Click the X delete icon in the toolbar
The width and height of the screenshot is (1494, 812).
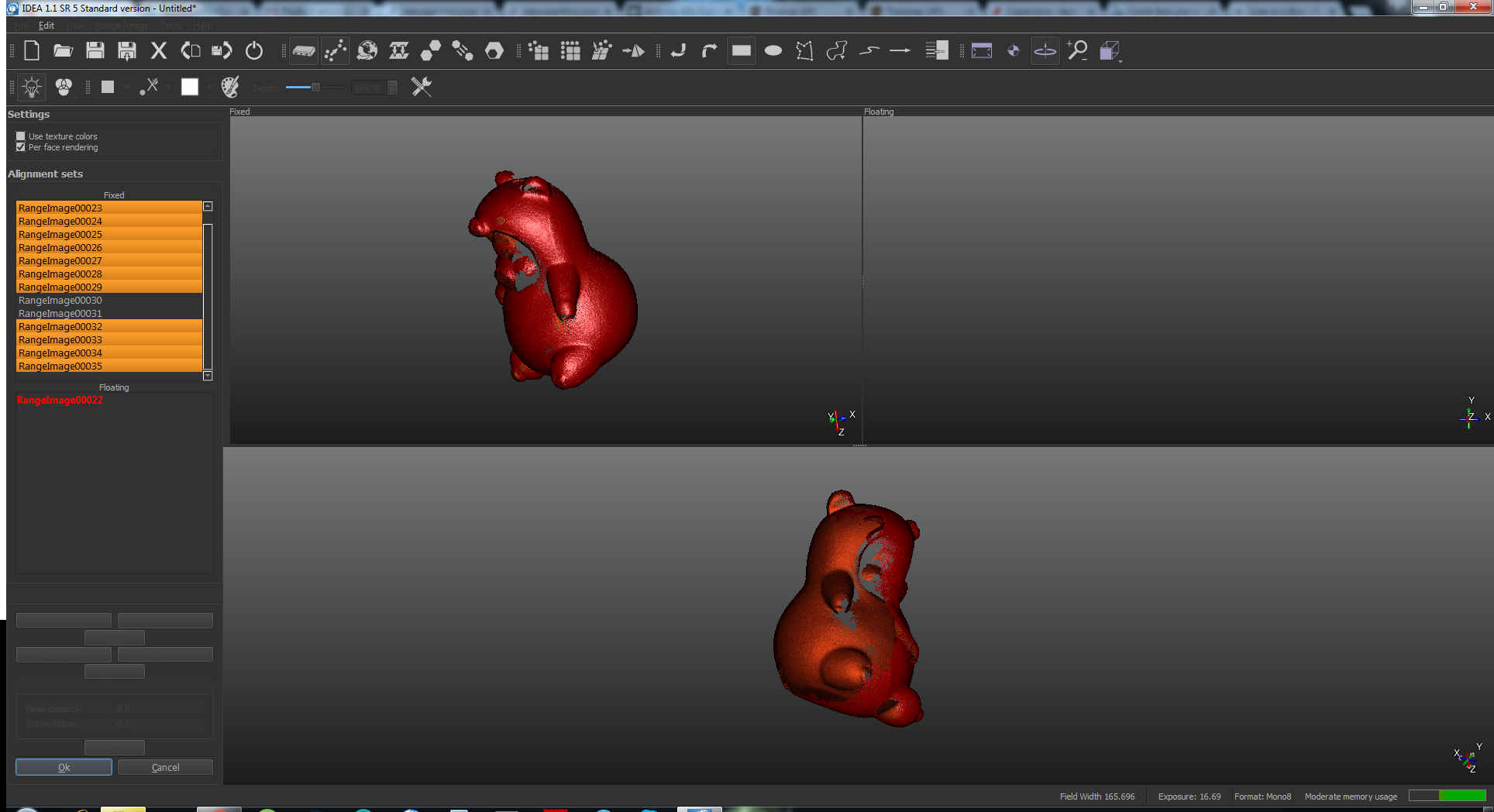click(x=159, y=51)
